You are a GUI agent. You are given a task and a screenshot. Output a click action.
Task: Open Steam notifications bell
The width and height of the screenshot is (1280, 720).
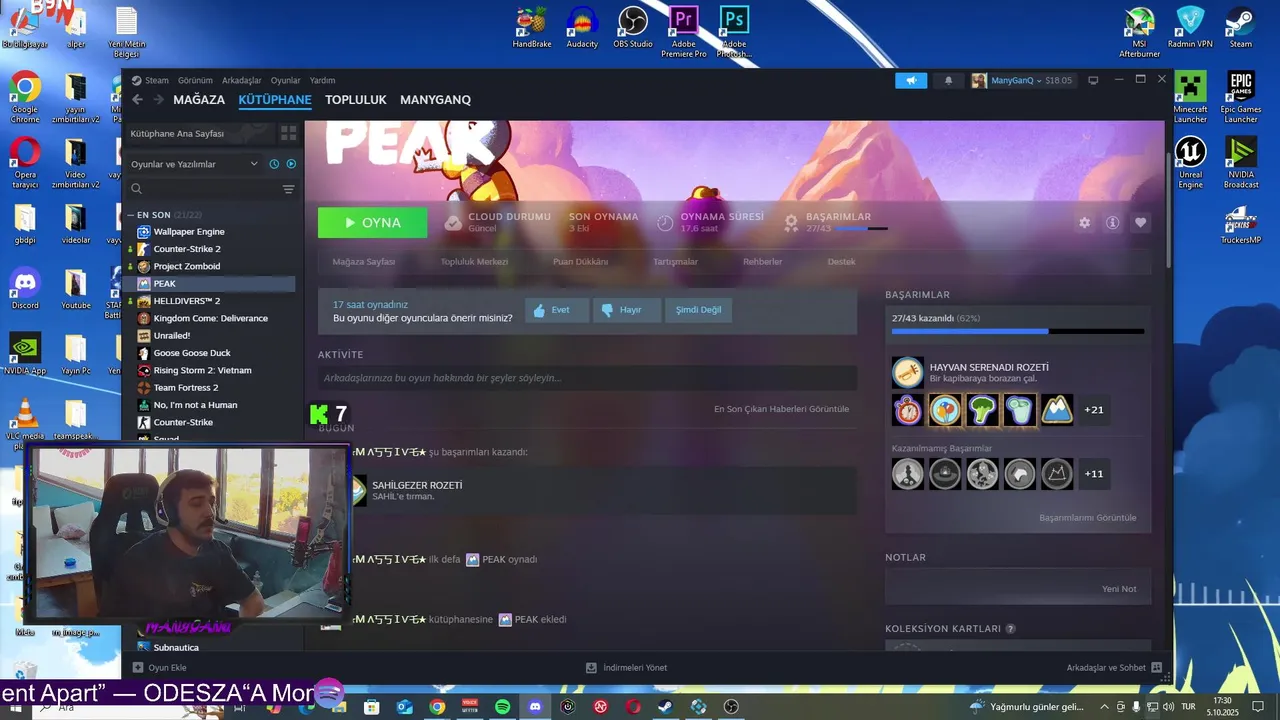tap(948, 80)
